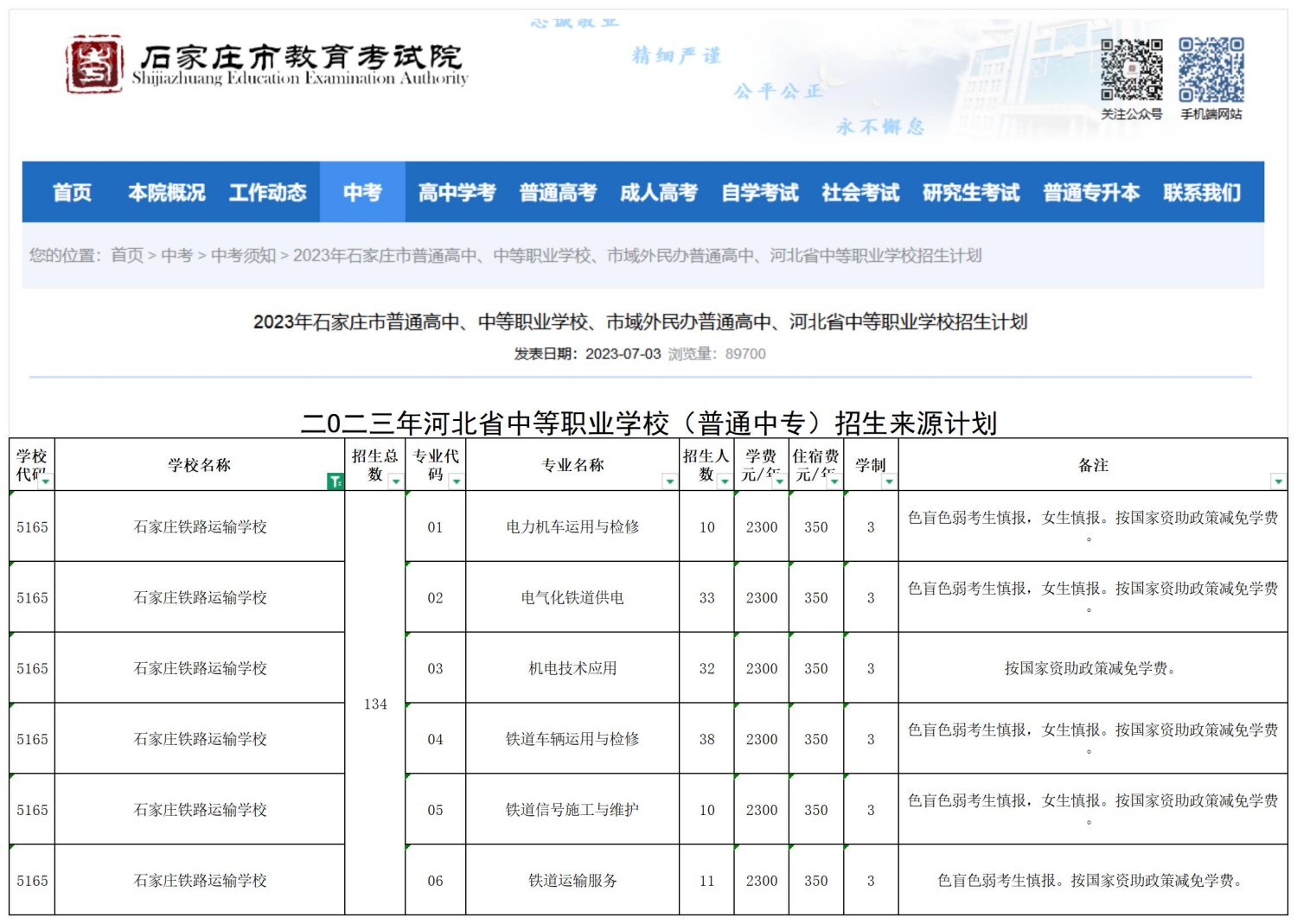The image size is (1297, 924).
Task: Open the 学费 column filter dropdown
Action: tap(779, 481)
